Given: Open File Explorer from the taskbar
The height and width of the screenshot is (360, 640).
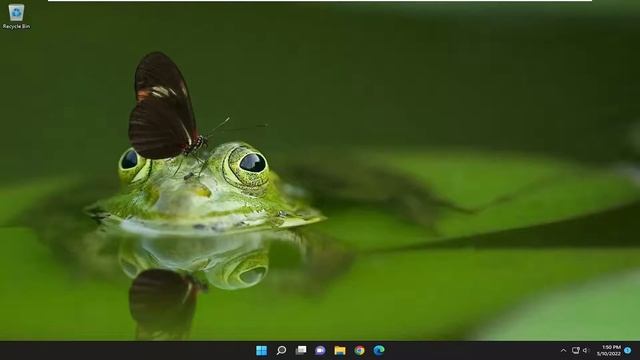Looking at the screenshot, I should 340,350.
